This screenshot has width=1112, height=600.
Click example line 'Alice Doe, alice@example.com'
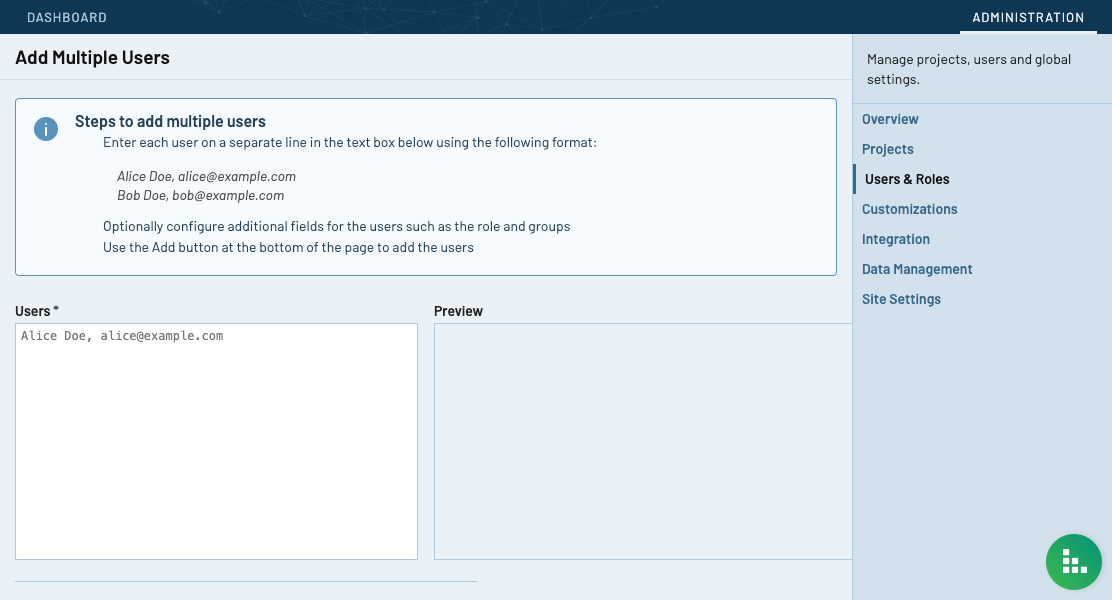click(x=206, y=176)
